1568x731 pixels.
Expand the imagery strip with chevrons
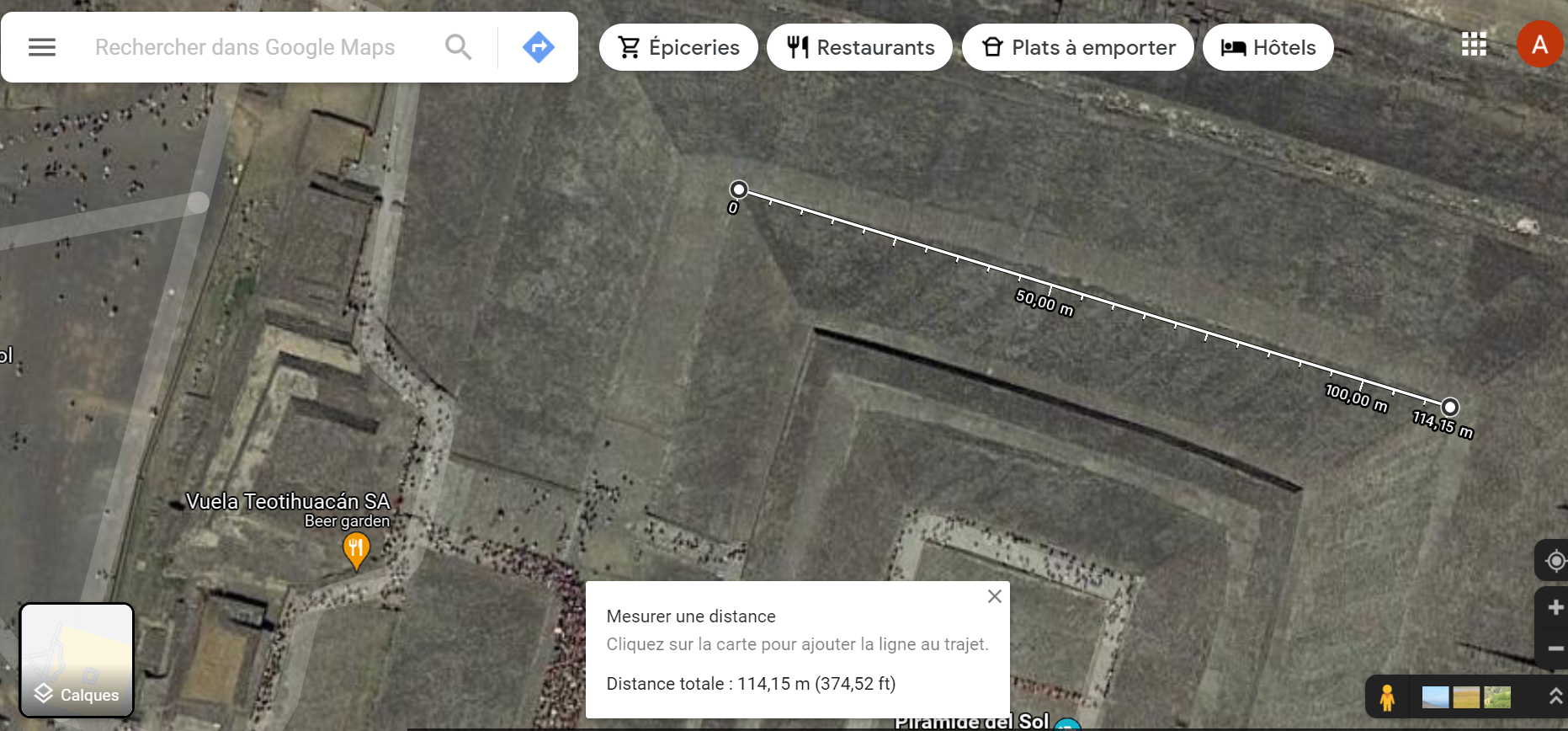click(x=1555, y=696)
